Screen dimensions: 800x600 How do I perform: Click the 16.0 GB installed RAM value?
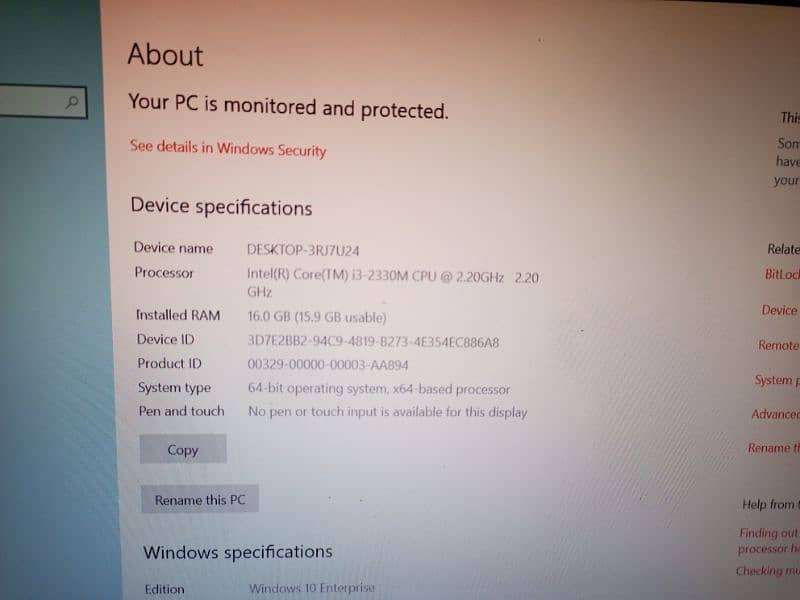click(316, 317)
